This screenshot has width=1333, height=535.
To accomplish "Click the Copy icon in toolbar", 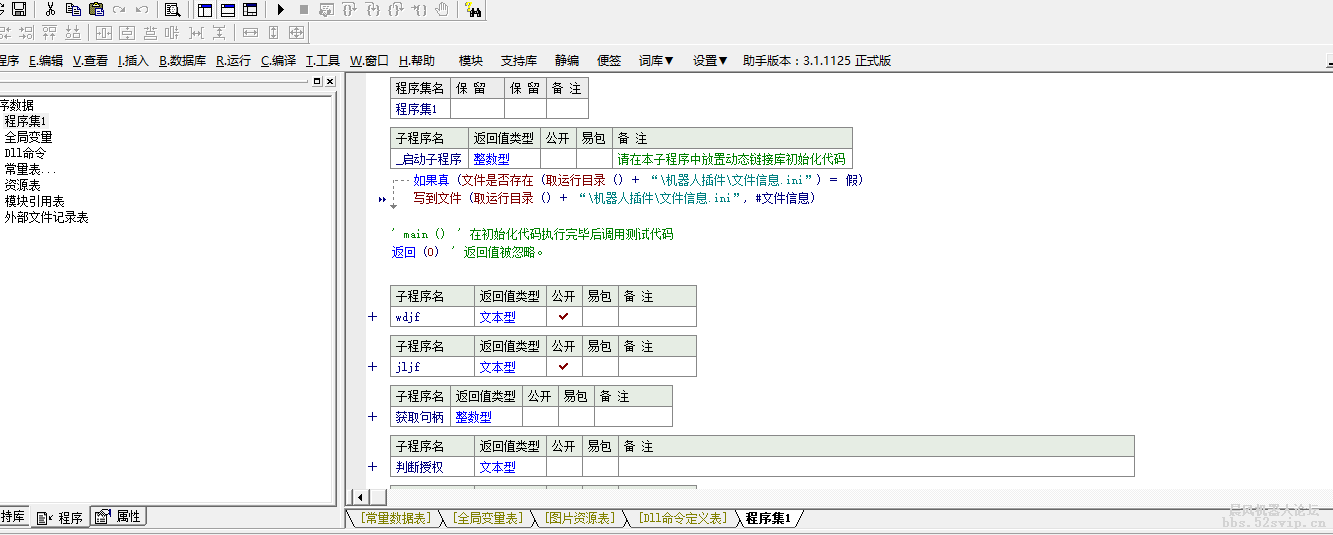I will tap(73, 9).
